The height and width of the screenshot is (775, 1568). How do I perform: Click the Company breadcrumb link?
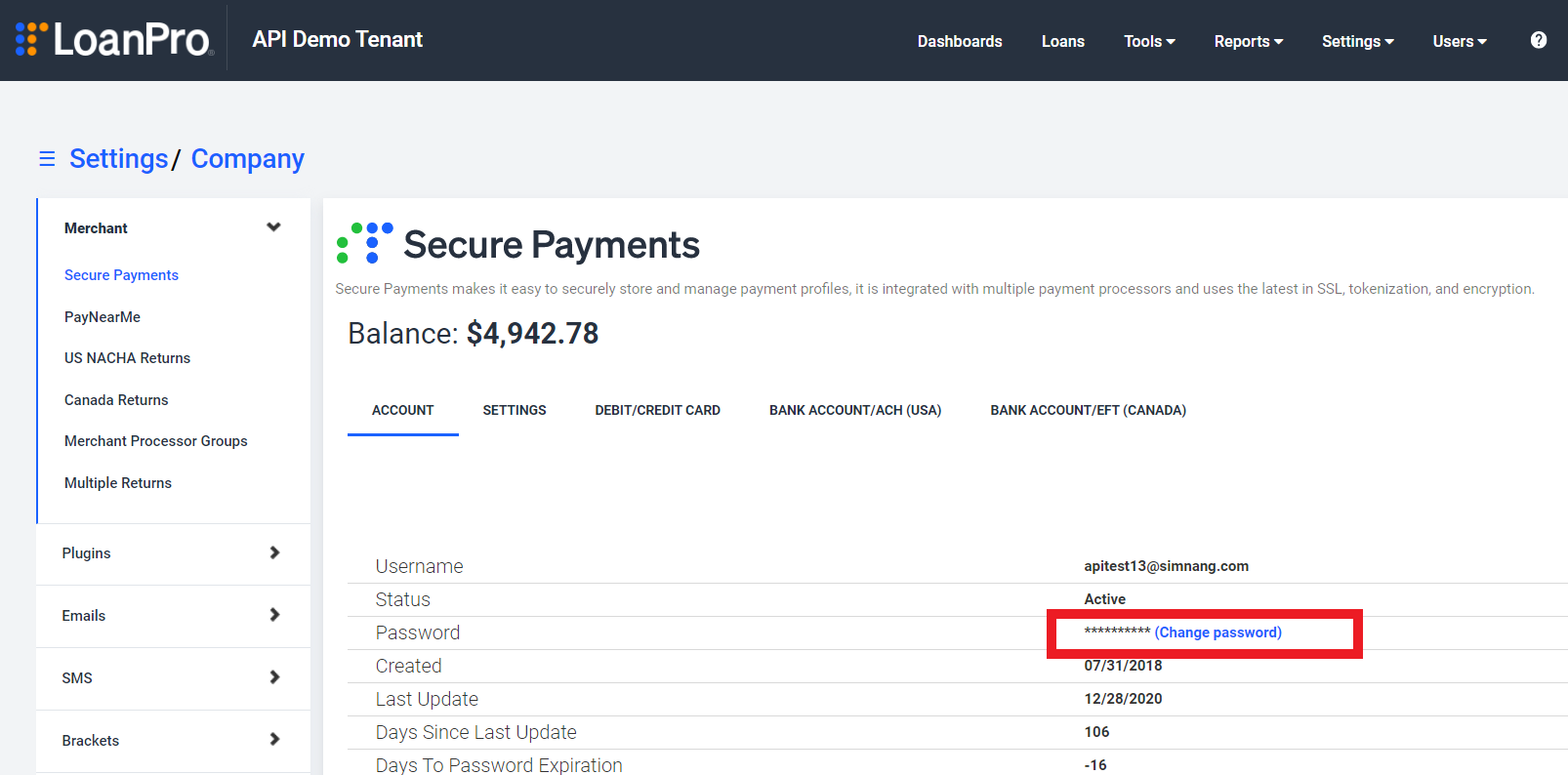(248, 158)
